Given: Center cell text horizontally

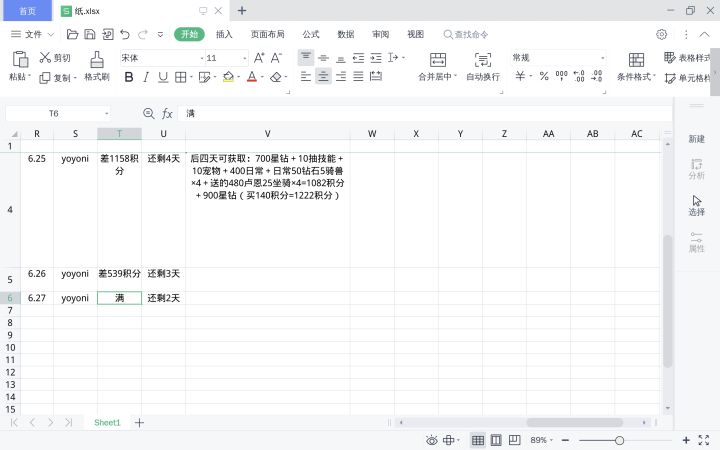Looking at the screenshot, I should pos(323,77).
